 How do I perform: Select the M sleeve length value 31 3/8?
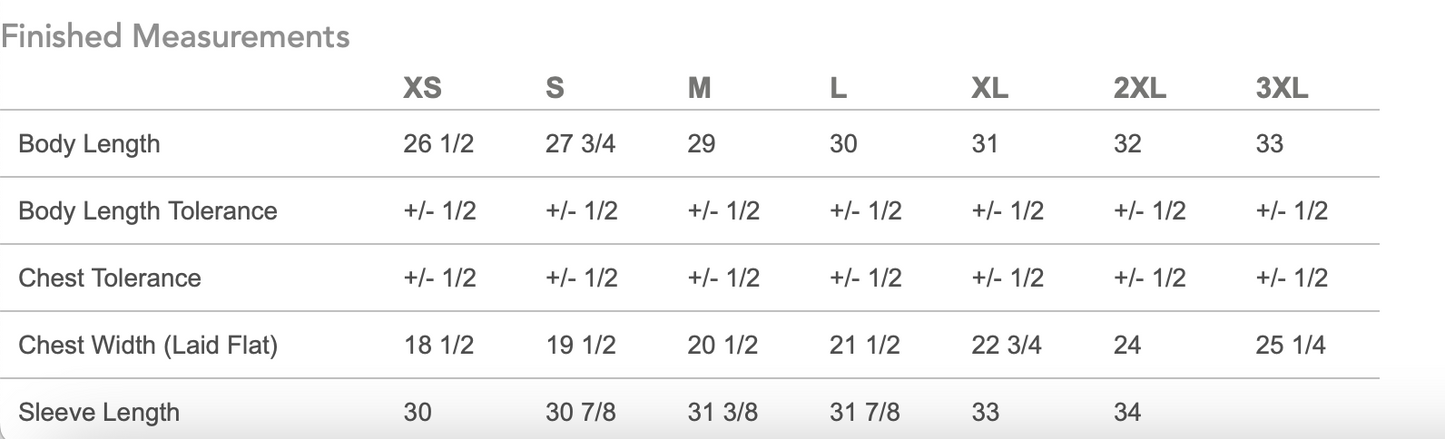click(x=723, y=412)
